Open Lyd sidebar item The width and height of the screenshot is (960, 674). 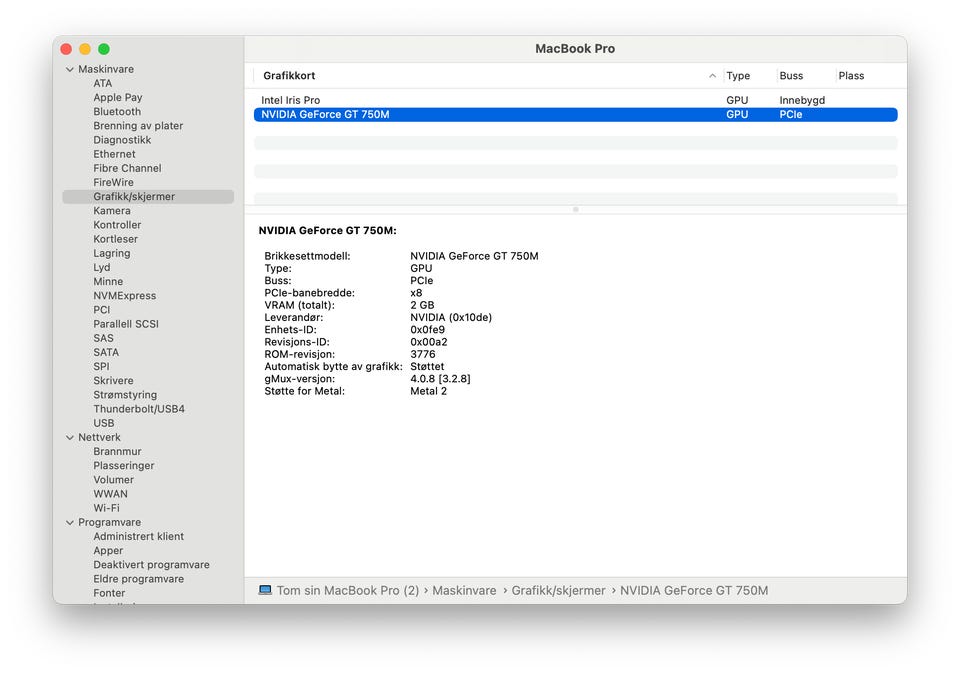[x=102, y=268]
